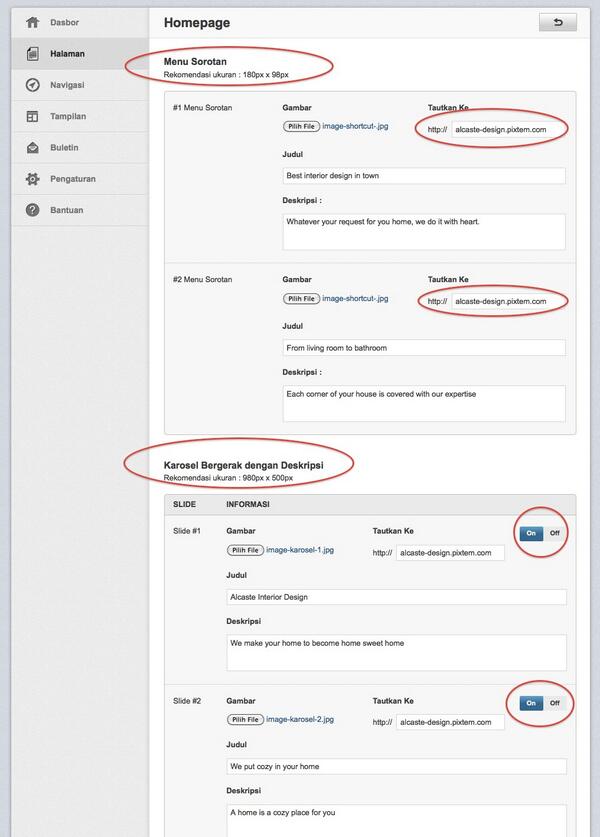
Task: Click the Navigasi compass icon
Action: click(33, 85)
